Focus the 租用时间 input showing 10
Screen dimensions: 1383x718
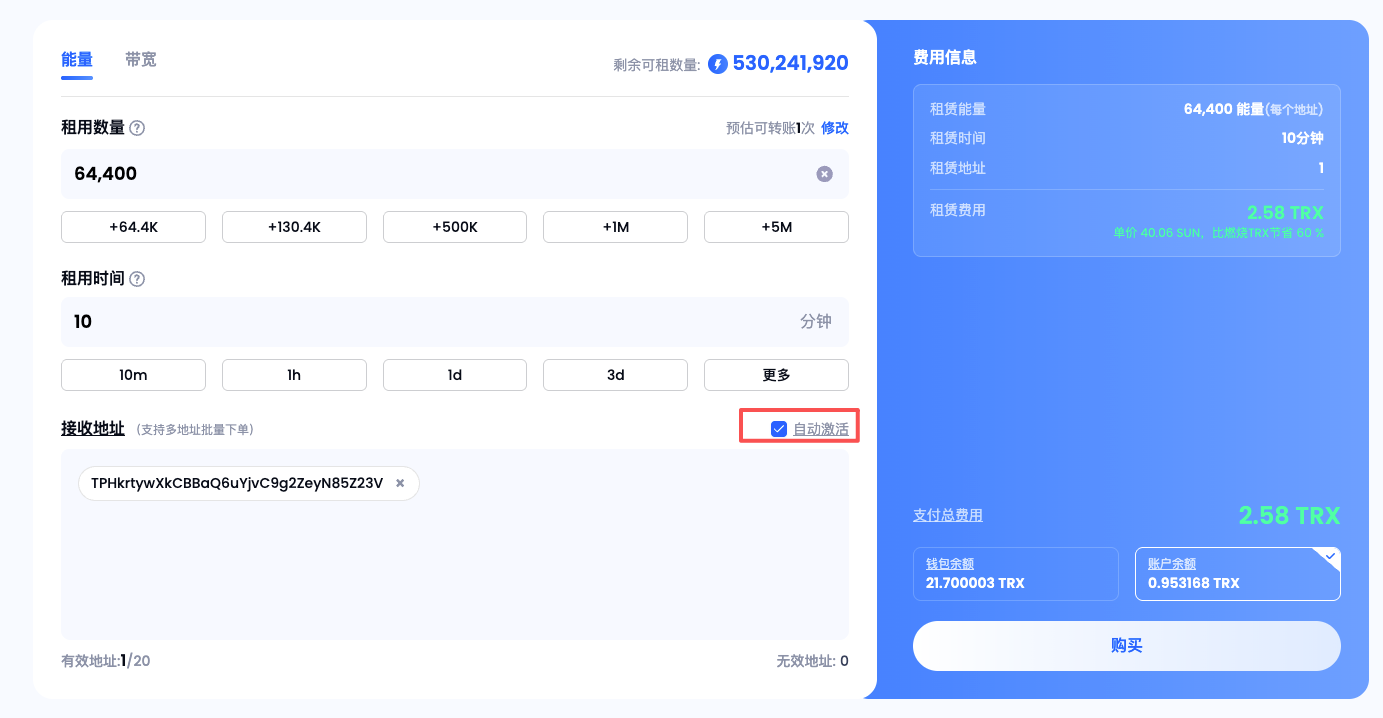click(455, 322)
